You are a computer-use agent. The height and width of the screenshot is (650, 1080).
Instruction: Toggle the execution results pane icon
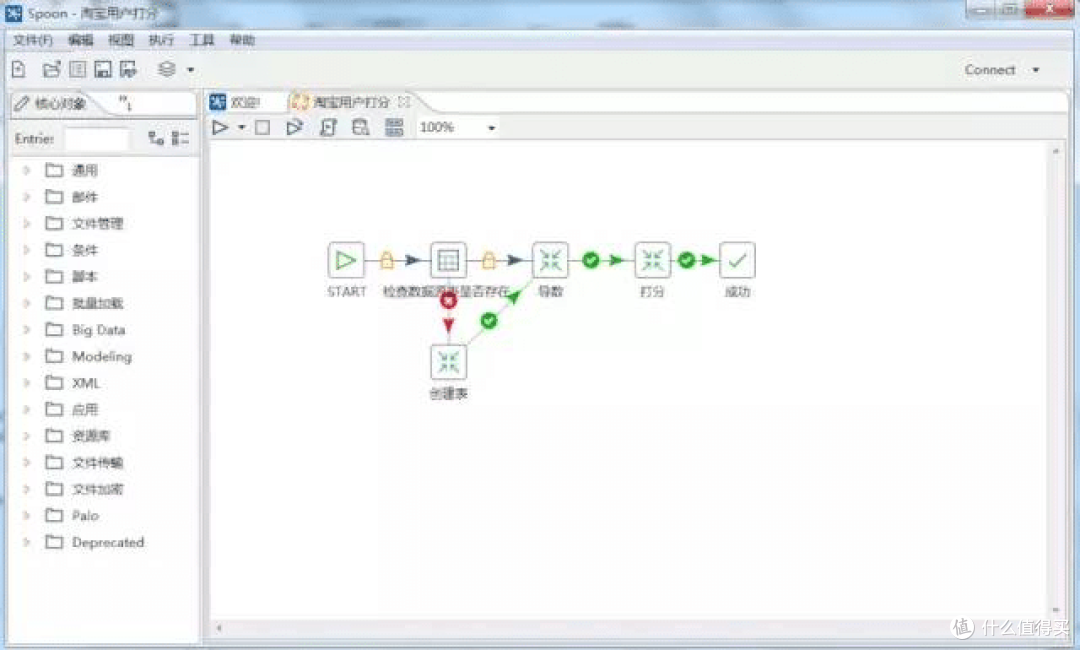(x=394, y=127)
